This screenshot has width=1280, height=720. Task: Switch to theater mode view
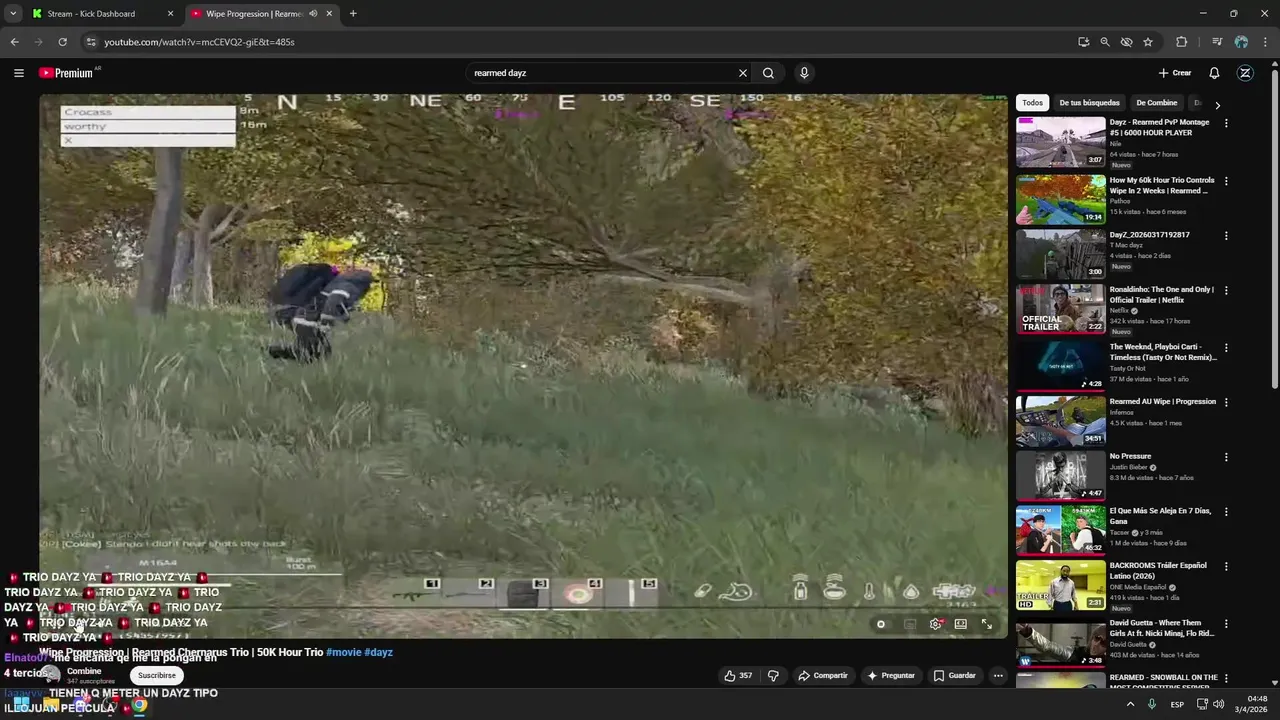point(961,624)
